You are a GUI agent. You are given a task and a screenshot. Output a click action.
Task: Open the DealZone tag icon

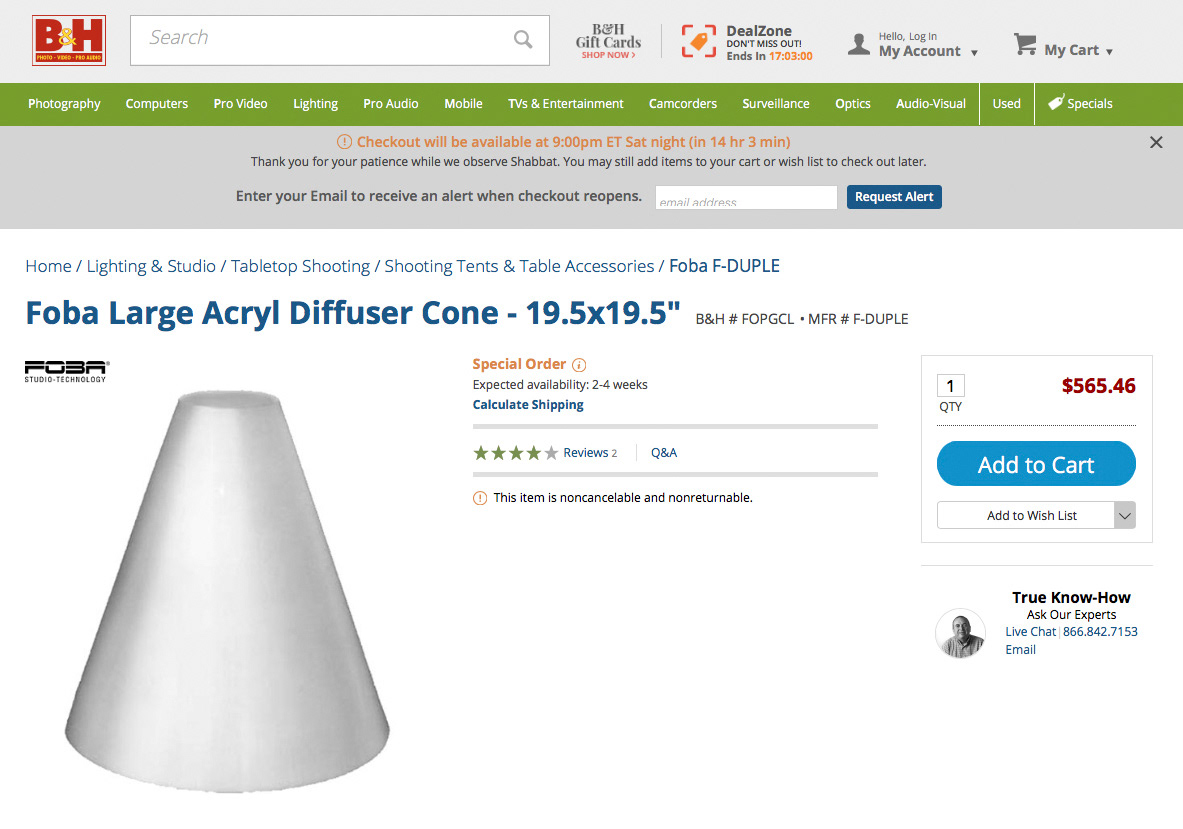pyautogui.click(x=699, y=41)
